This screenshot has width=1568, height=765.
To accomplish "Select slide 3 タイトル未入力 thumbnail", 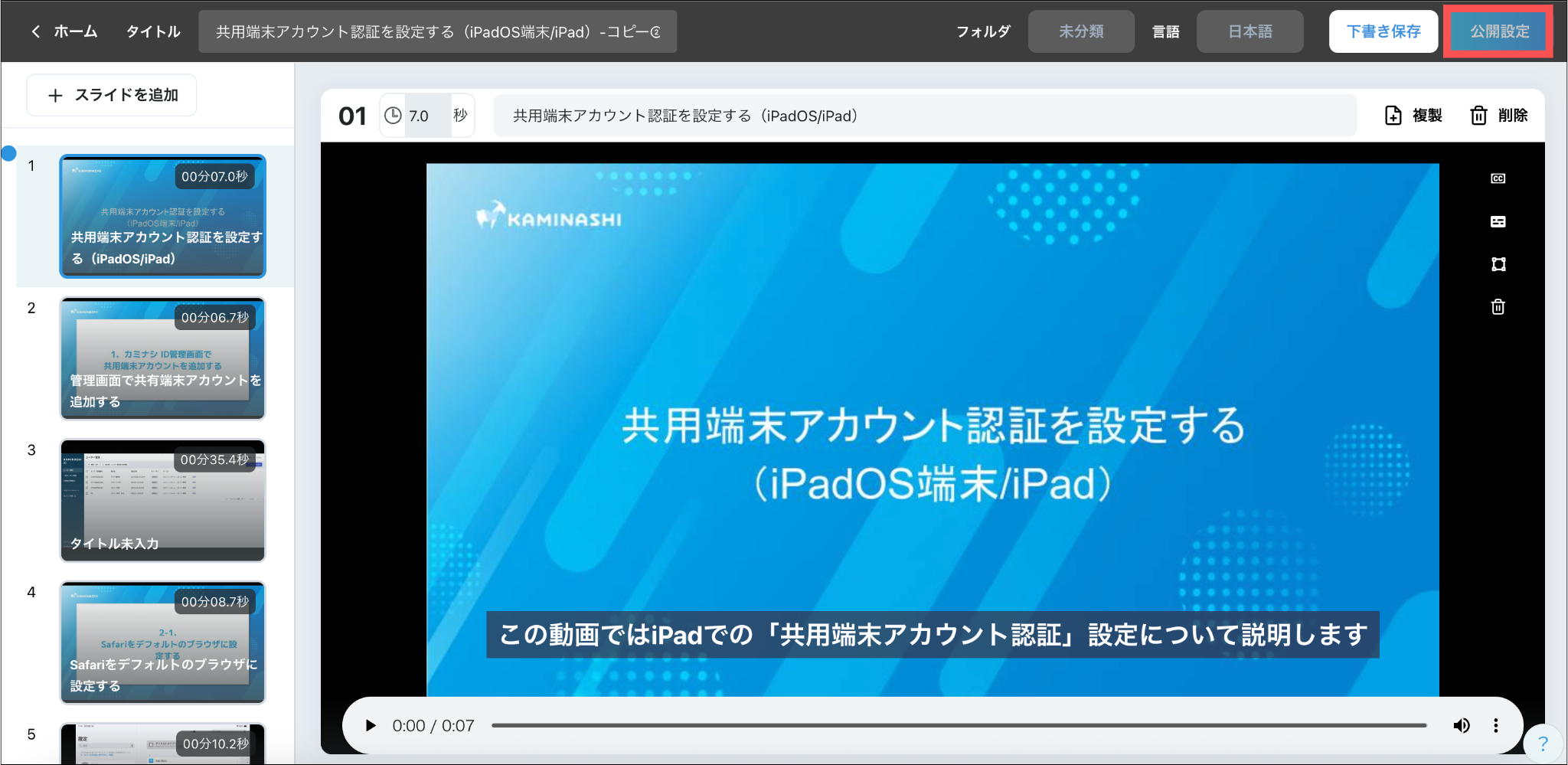I will pos(163,500).
